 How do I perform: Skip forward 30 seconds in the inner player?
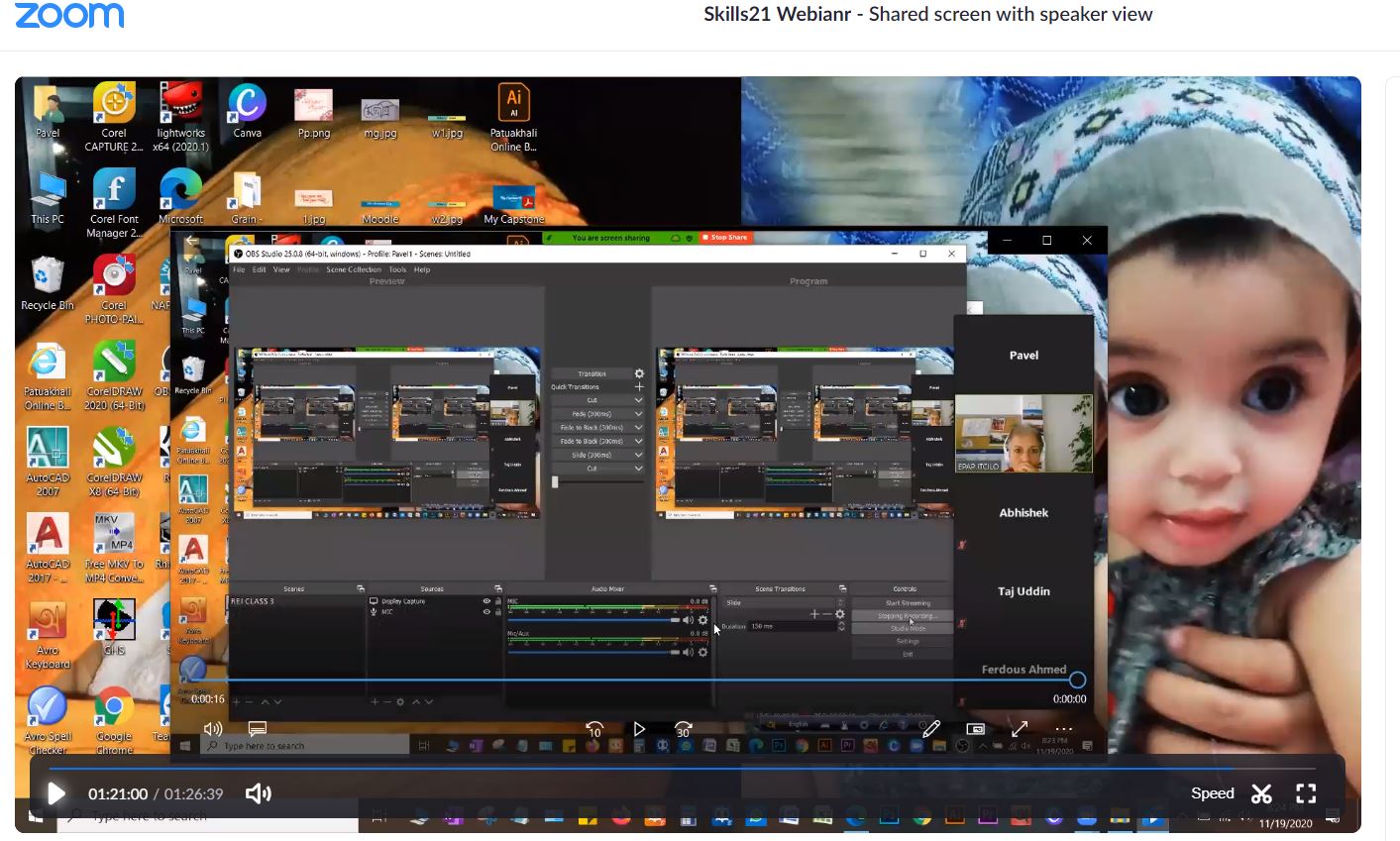pos(683,729)
